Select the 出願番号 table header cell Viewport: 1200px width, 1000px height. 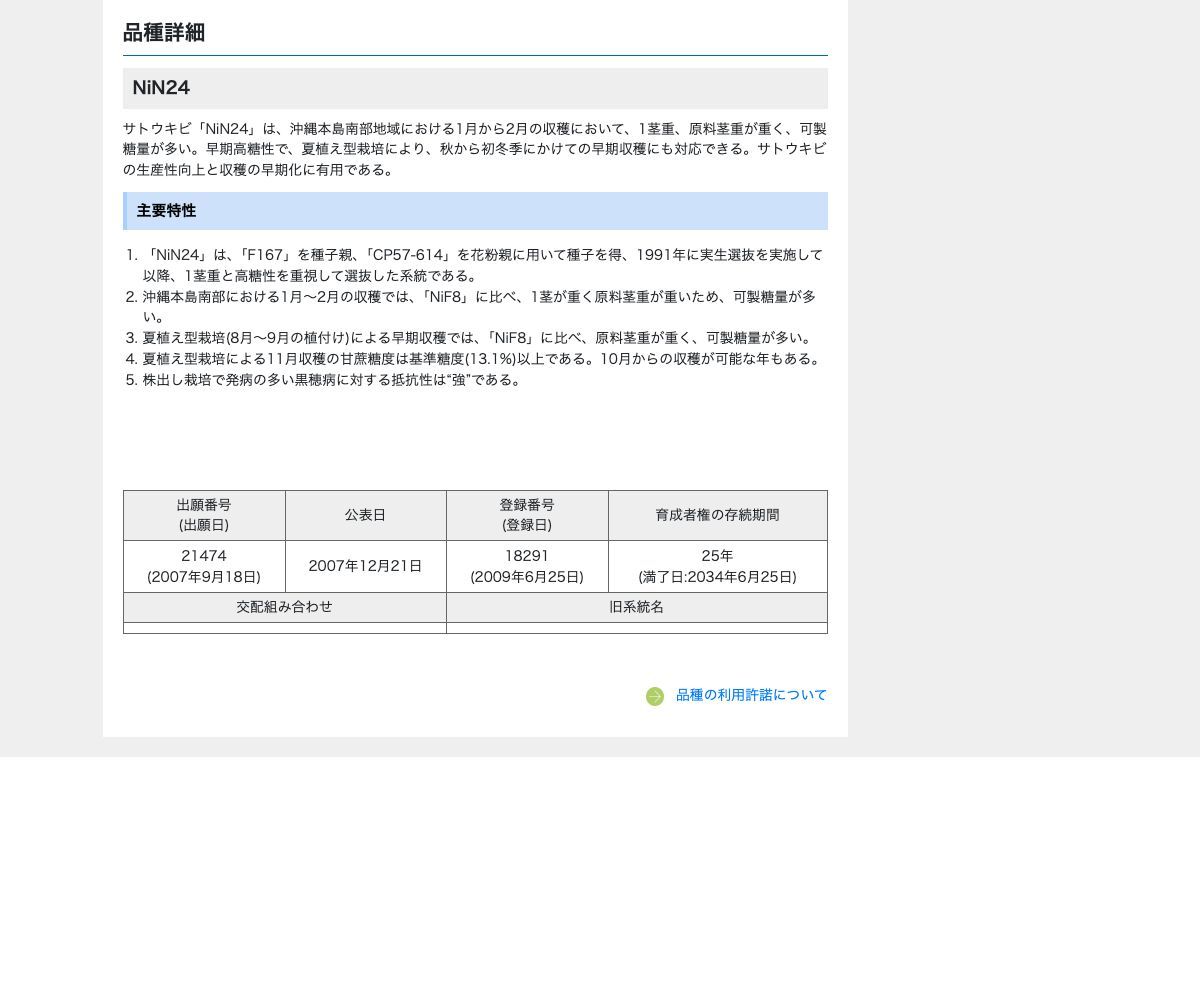204,515
